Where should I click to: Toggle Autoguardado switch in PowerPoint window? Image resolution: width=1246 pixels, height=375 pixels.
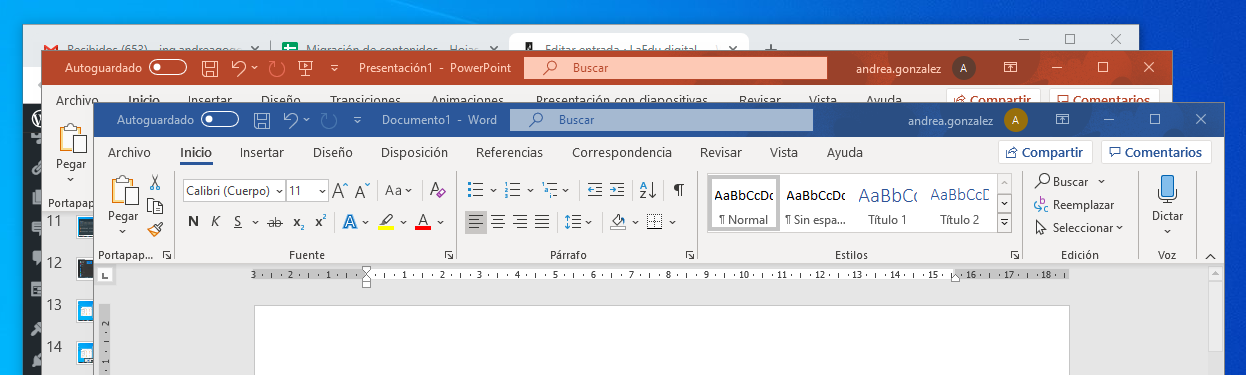[x=167, y=68]
